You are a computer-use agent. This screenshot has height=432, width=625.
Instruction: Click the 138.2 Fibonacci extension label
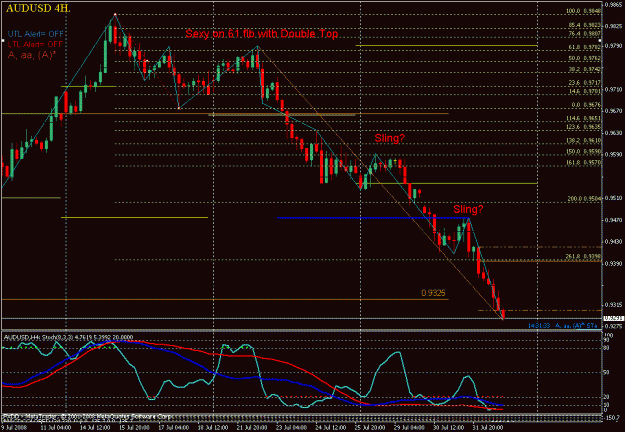584,140
